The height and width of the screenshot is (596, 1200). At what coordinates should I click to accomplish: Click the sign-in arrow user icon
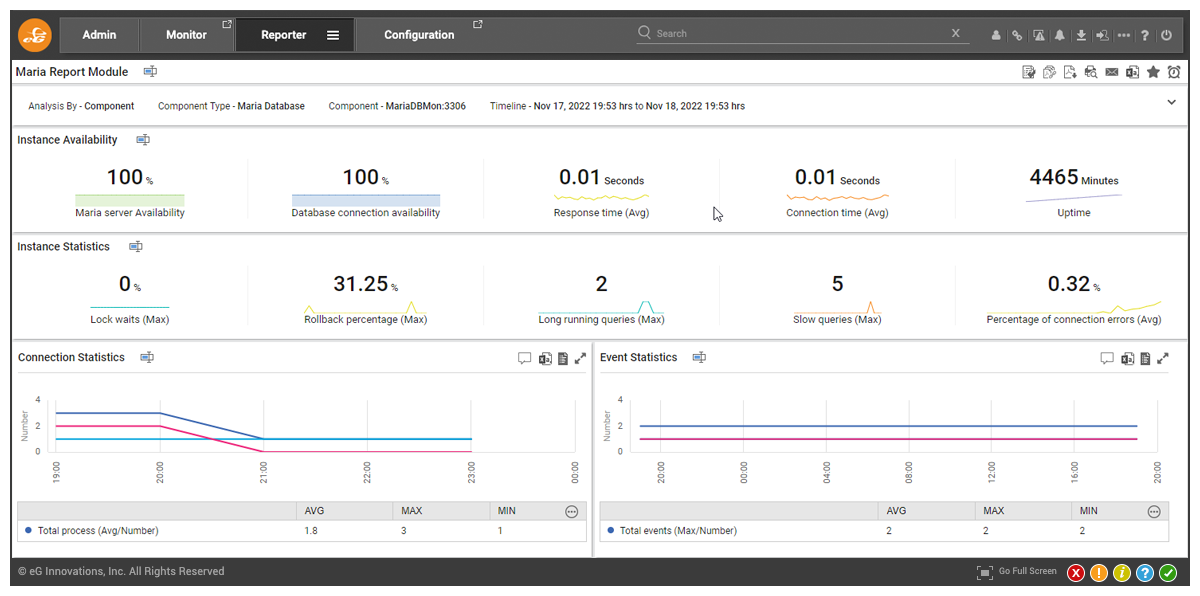(1102, 35)
